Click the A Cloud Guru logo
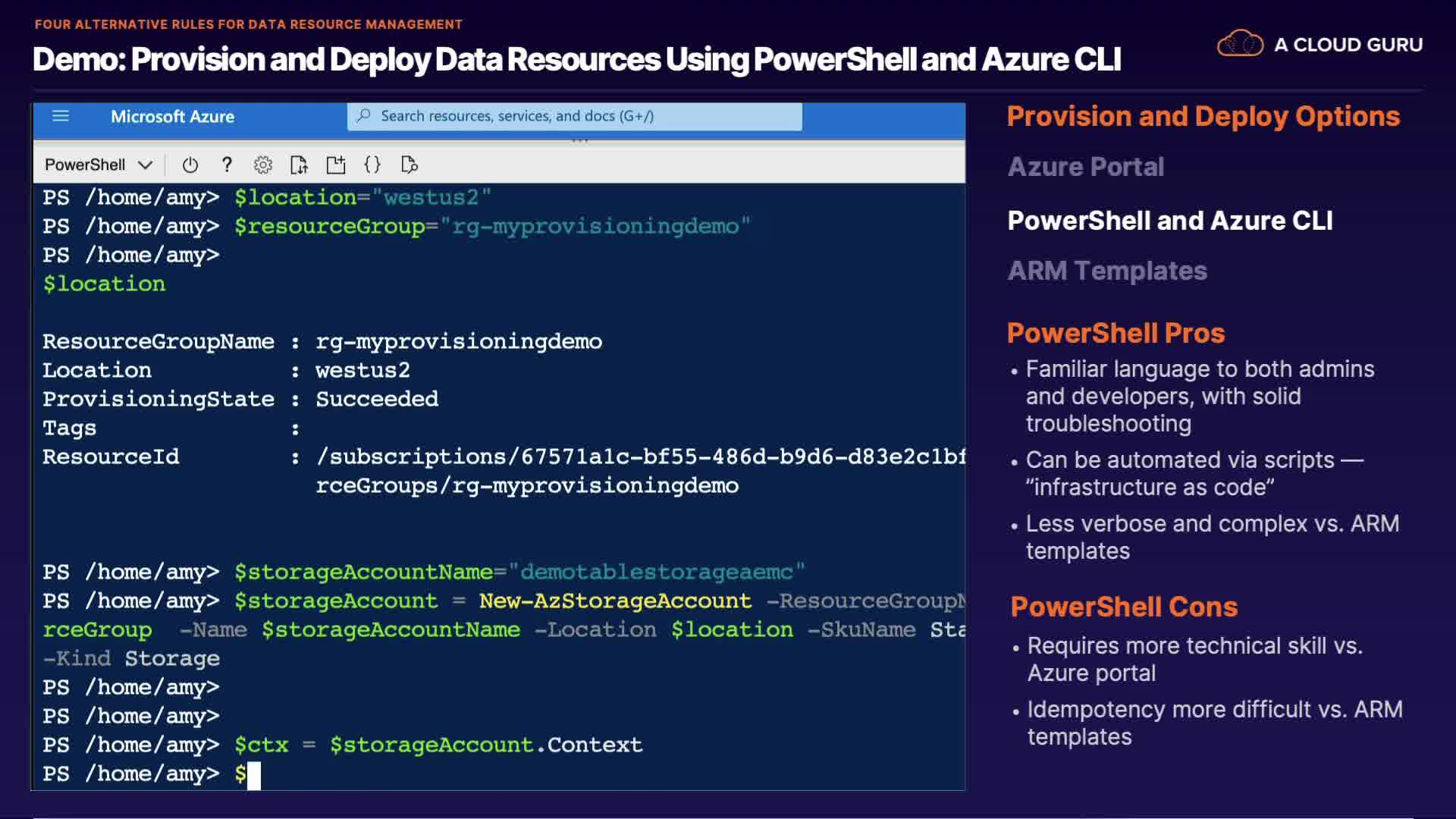Image resolution: width=1456 pixels, height=819 pixels. point(1319,45)
